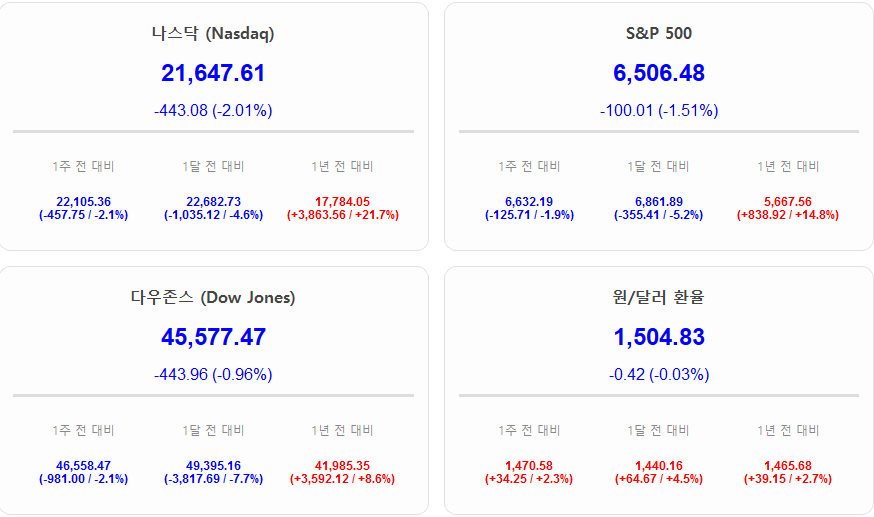Click the S&P 500 card title
The height and width of the screenshot is (517, 874).
pyautogui.click(x=659, y=33)
